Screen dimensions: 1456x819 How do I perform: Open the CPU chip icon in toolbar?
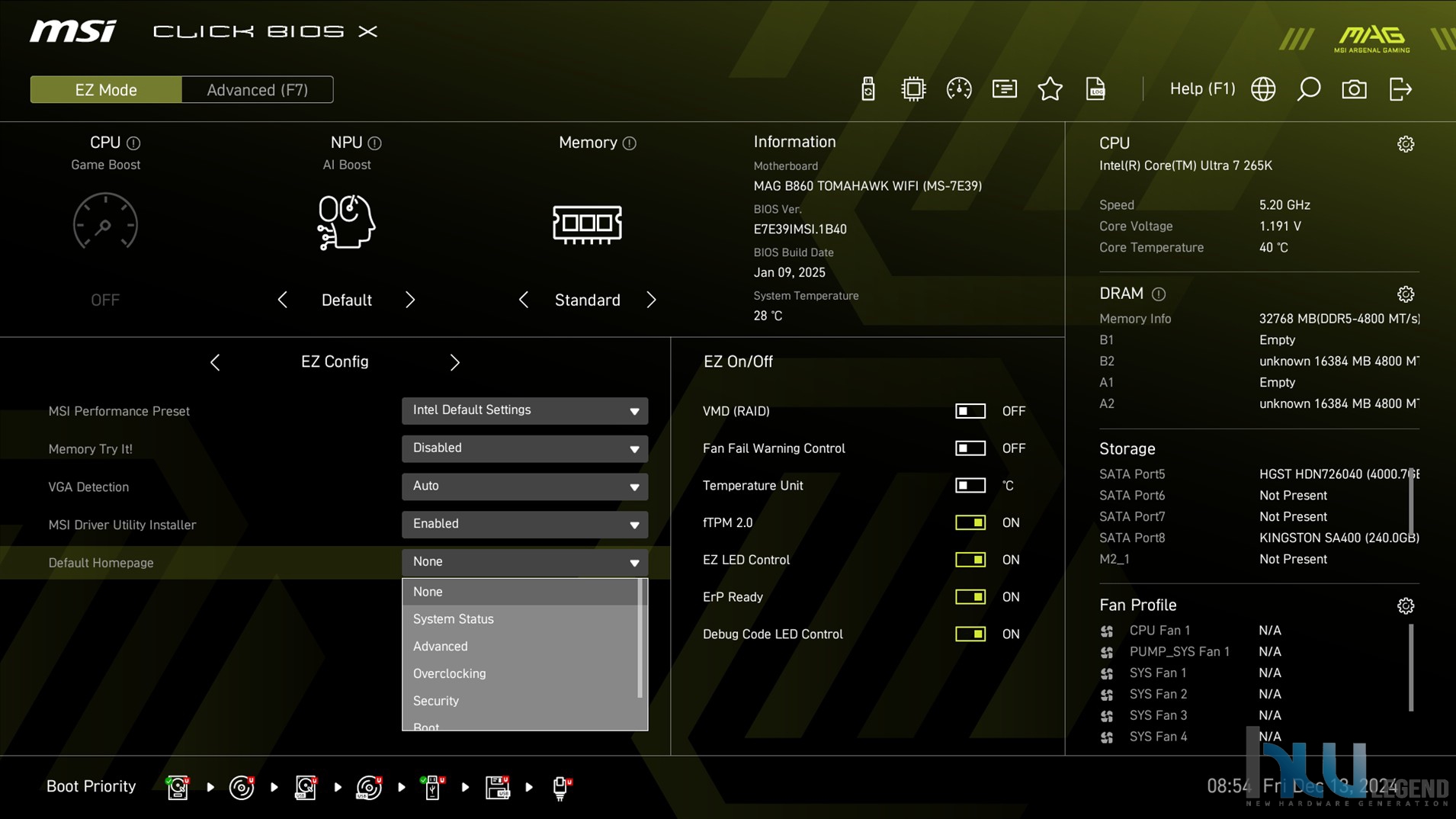pyautogui.click(x=913, y=89)
